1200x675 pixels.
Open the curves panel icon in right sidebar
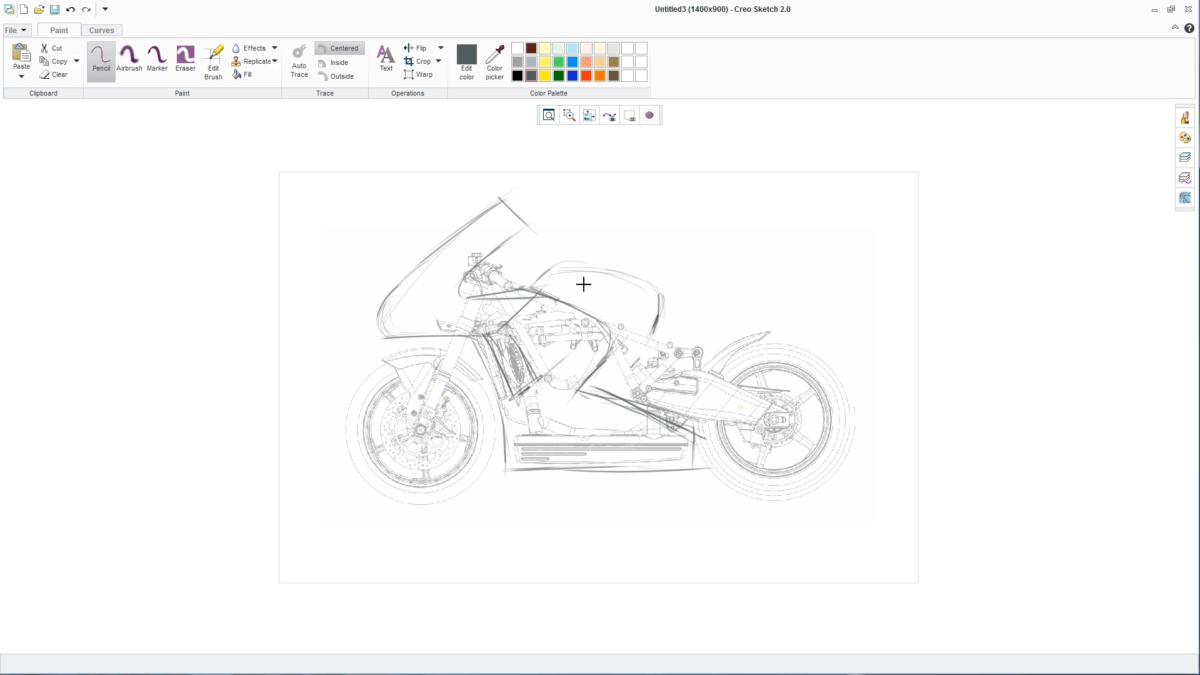point(1185,178)
